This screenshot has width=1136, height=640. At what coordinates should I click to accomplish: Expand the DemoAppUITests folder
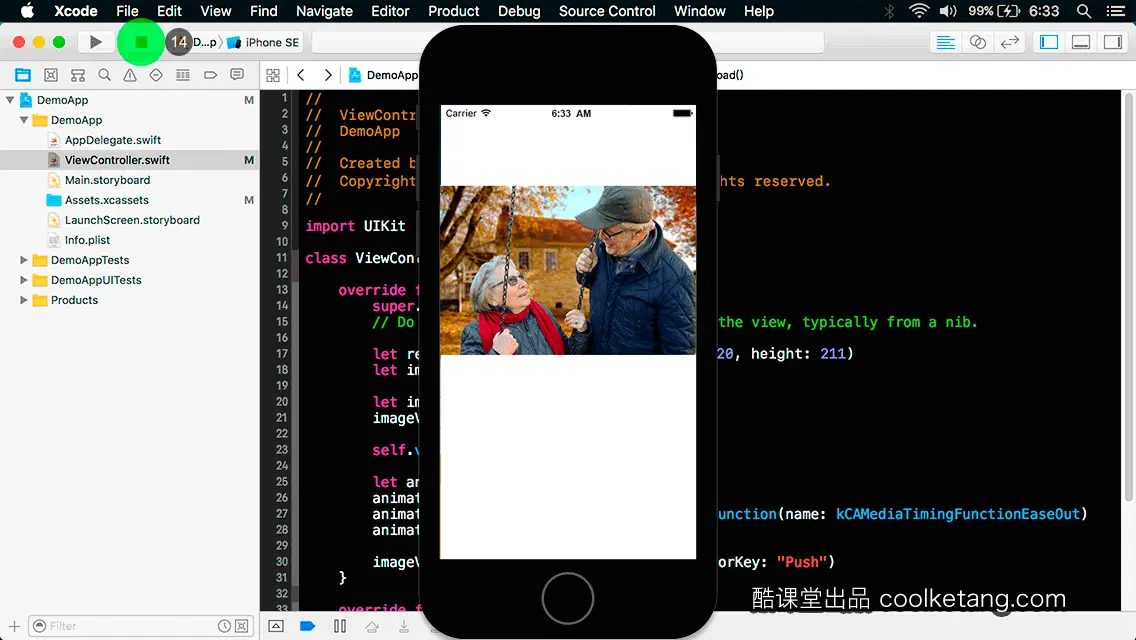pyautogui.click(x=24, y=280)
